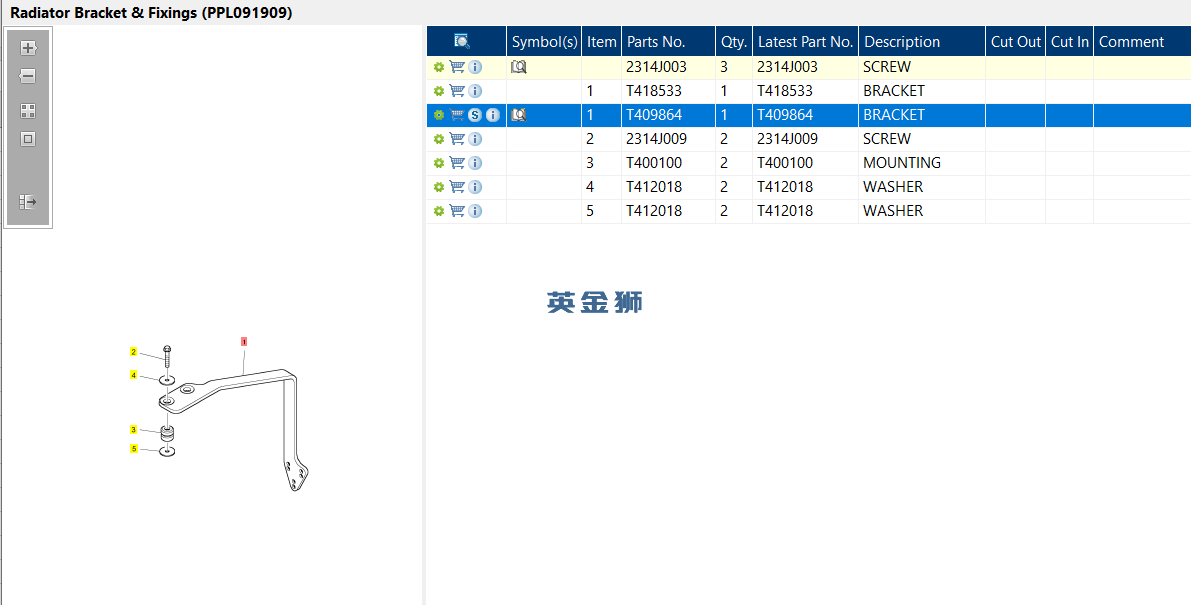Click callout 5 next to lower washer
Viewport: 1191px width, 605px height.
click(x=134, y=449)
